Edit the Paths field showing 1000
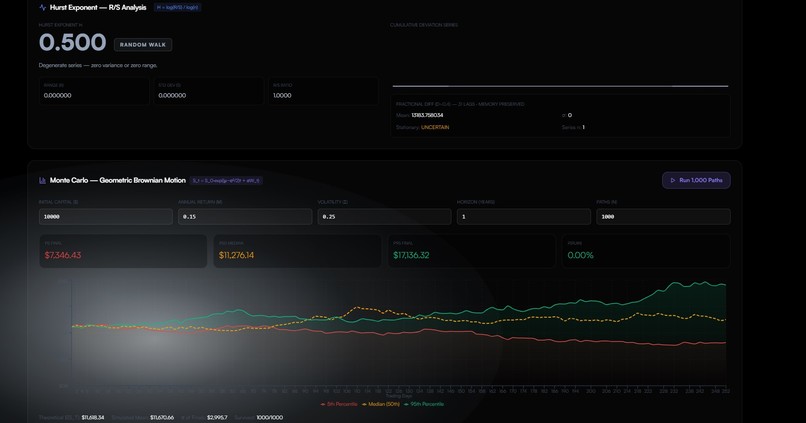The width and height of the screenshot is (806, 423). (663, 217)
